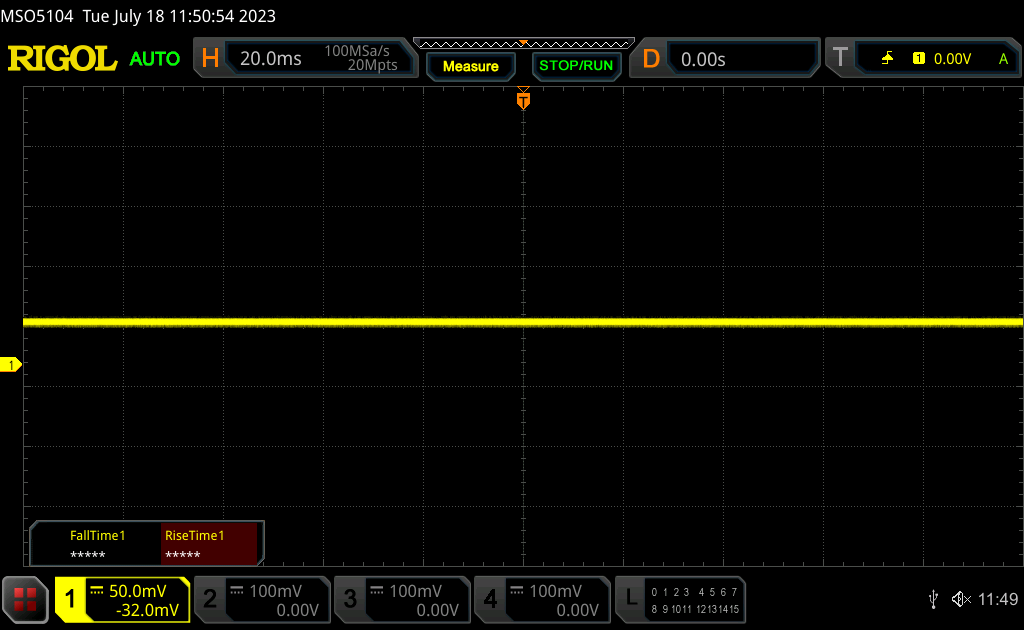Open channel 3 100mV scale setting
Screen dimensions: 1024x630
[x=415, y=591]
